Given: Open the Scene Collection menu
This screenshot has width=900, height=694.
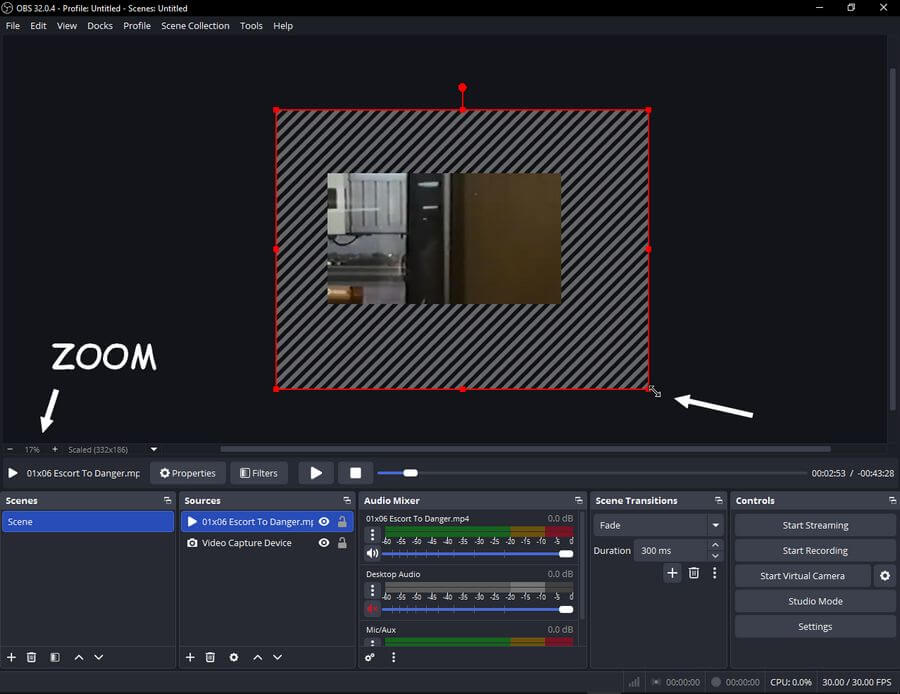Looking at the screenshot, I should (x=195, y=26).
